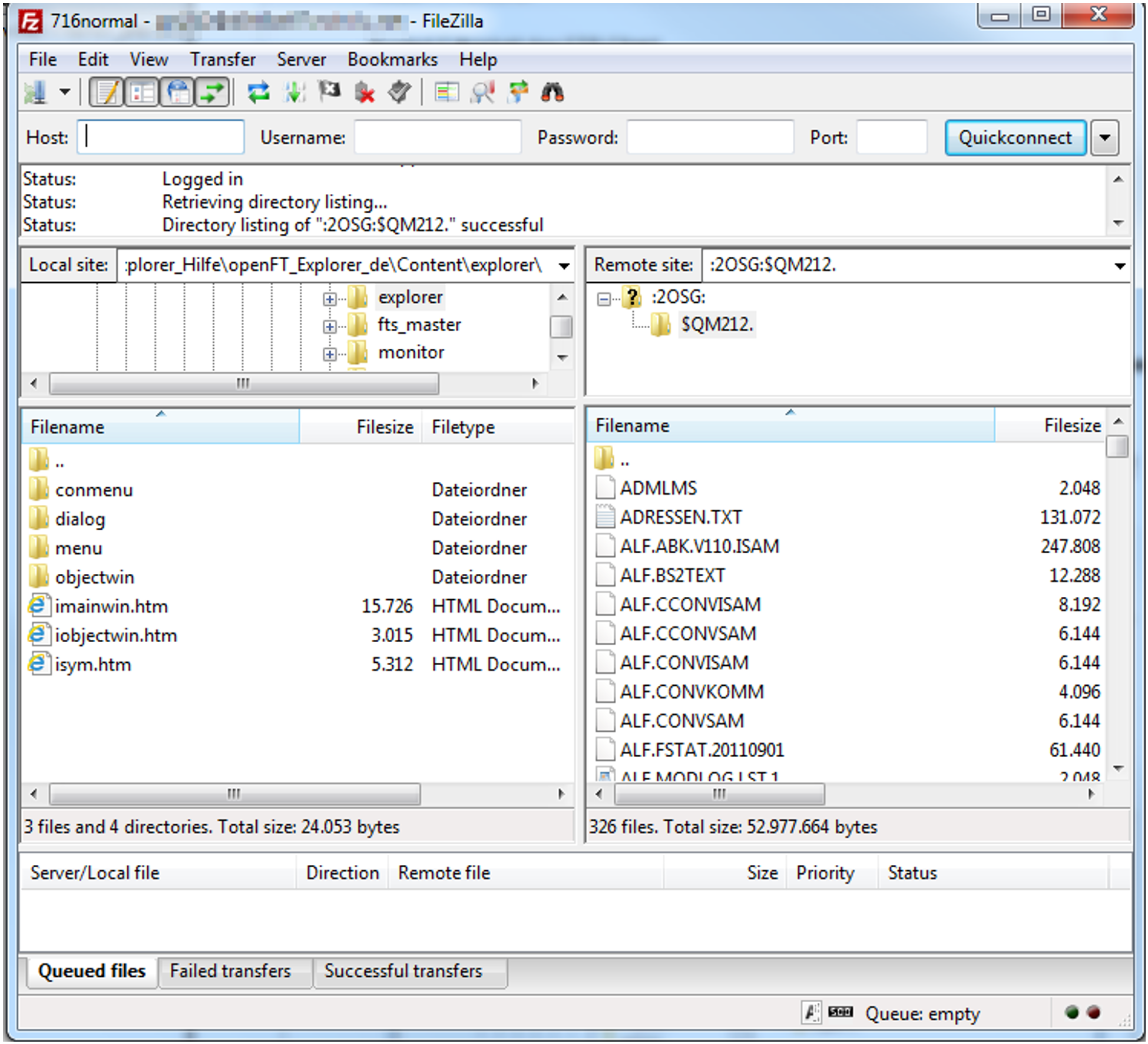Sort local files by Filesize header

360,427
